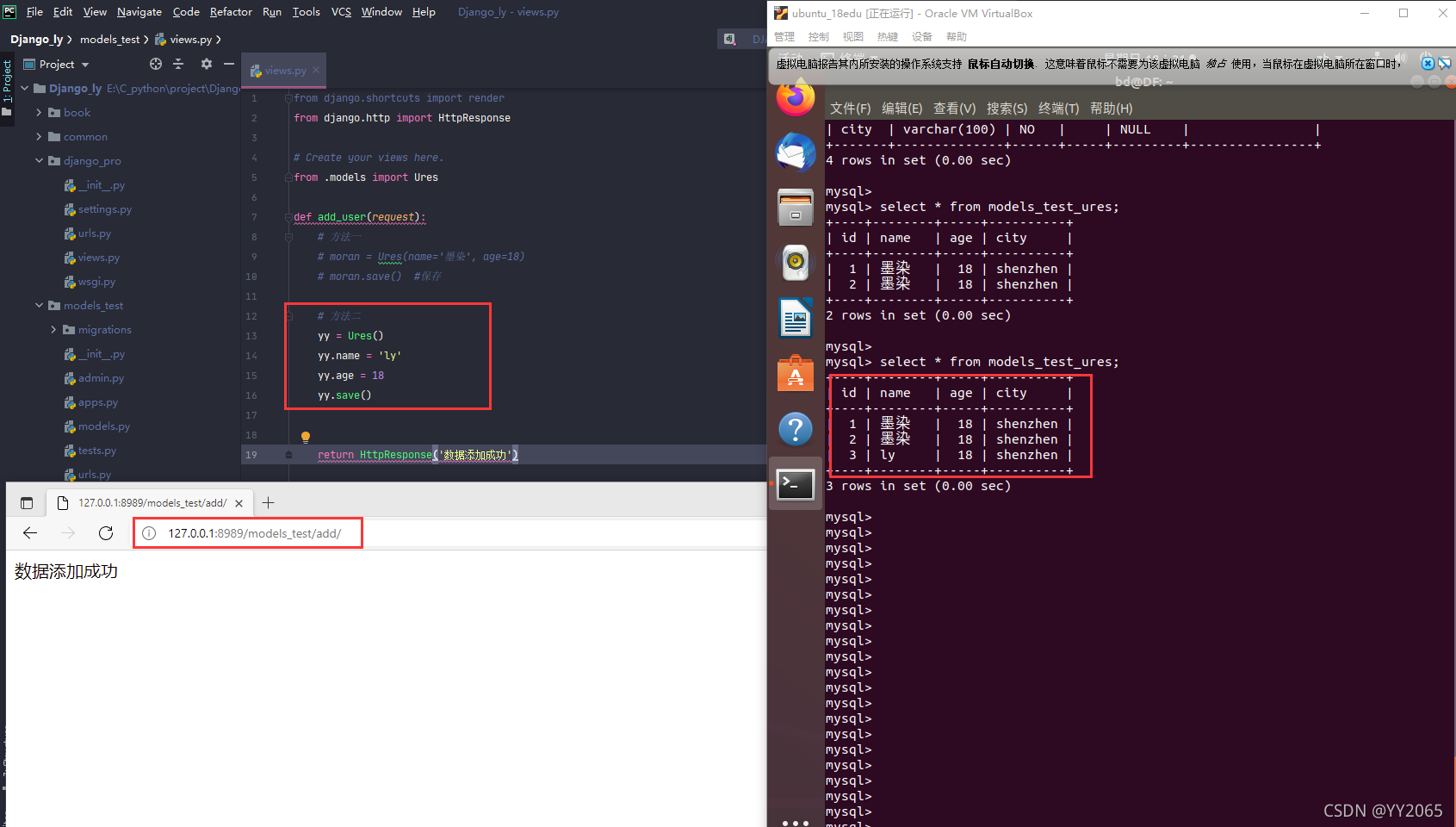
Task: Select the 127.0.0.1:8989/models_test/add/ browser tab
Action: [x=151, y=503]
